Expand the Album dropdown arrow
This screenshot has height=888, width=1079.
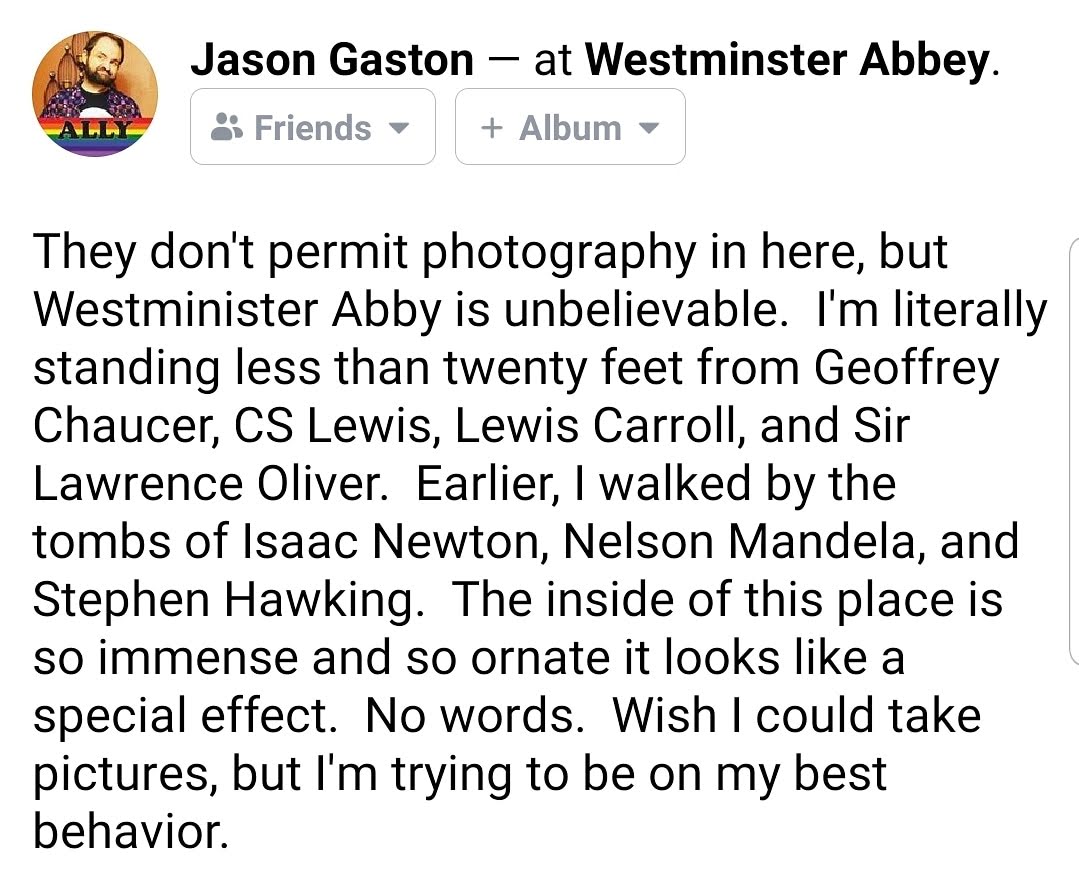648,129
